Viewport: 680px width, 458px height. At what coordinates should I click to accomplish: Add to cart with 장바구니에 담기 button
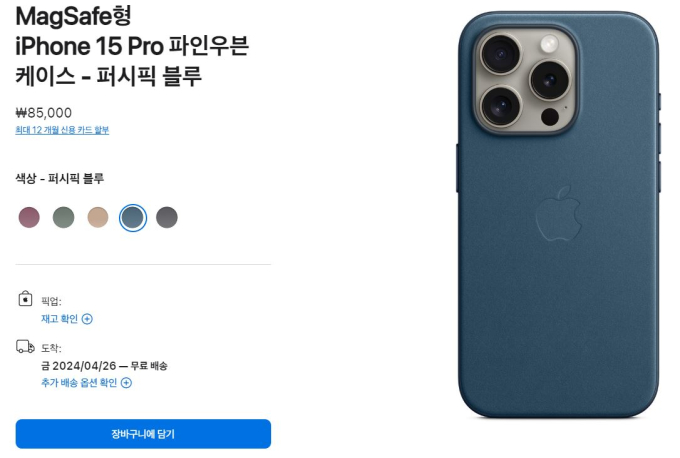pos(143,434)
